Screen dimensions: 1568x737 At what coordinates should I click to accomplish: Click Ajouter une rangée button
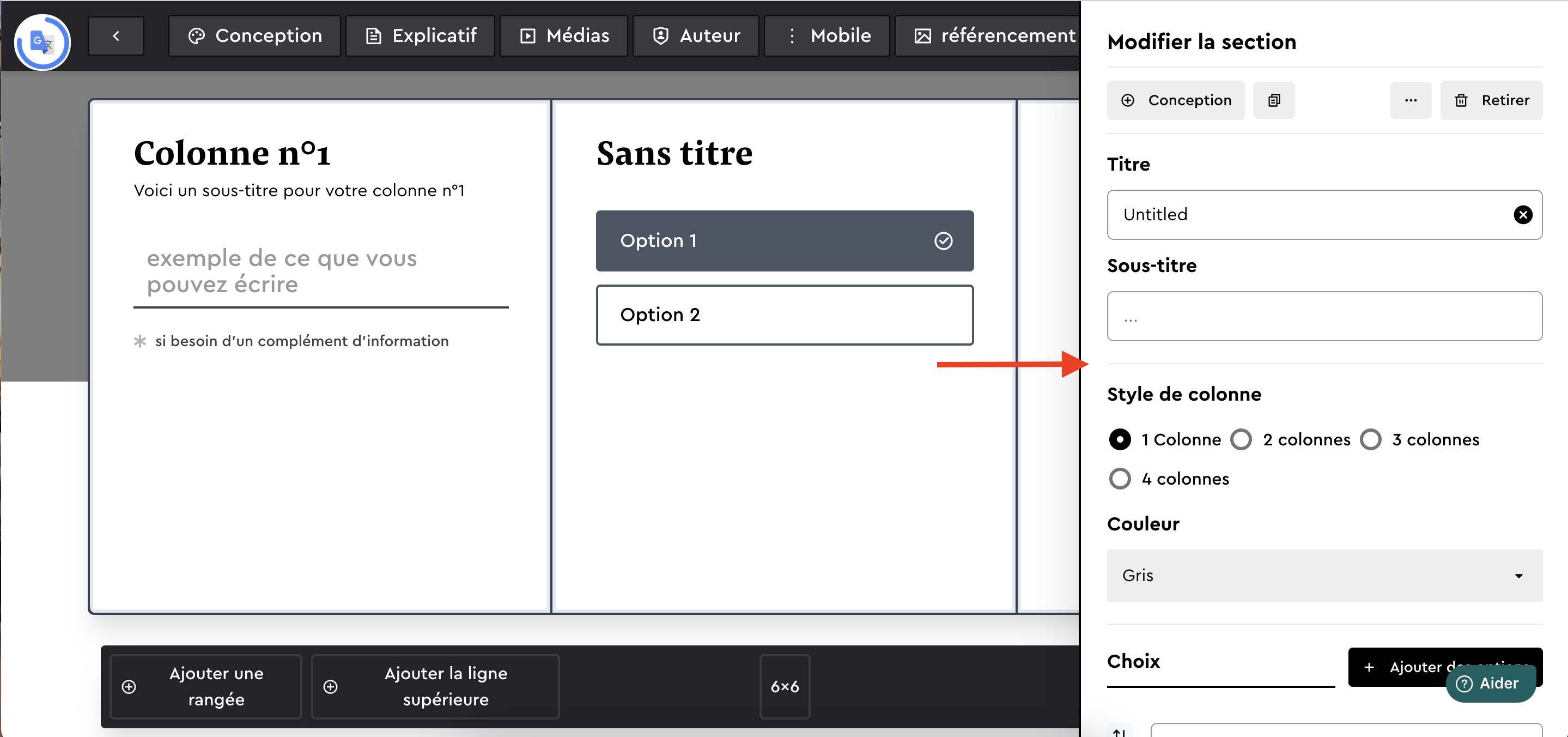[x=206, y=686]
